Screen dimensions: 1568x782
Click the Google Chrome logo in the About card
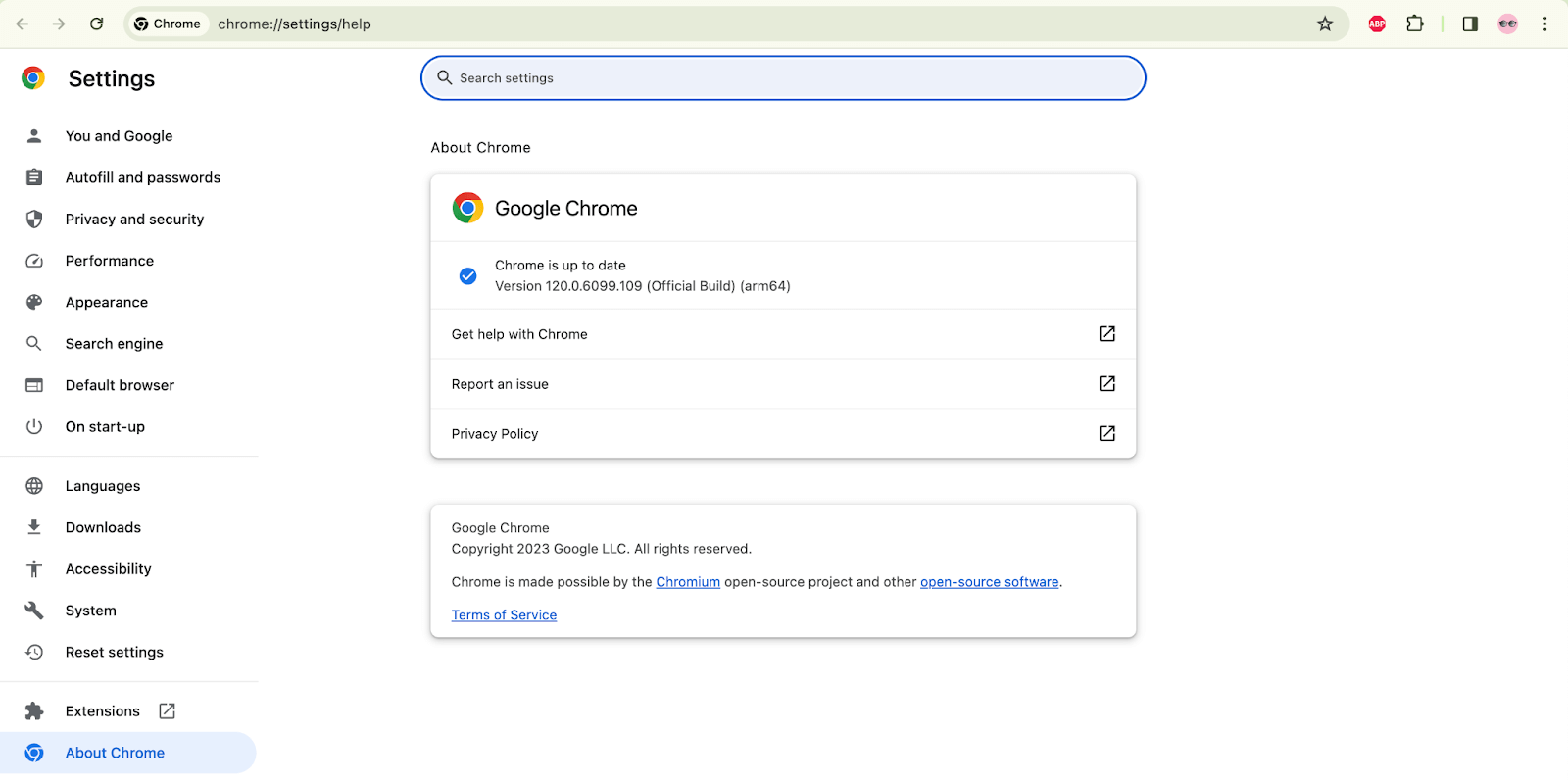pos(467,208)
